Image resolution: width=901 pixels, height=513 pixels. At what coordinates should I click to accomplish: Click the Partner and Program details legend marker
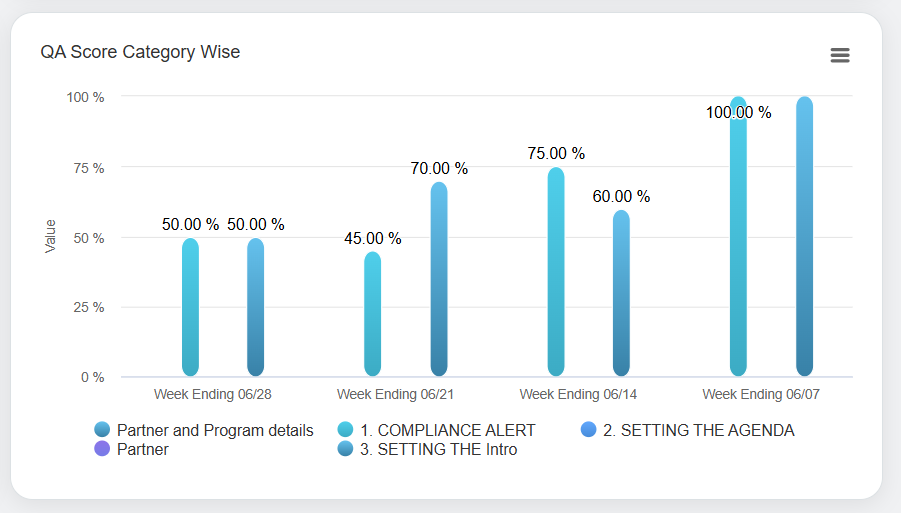click(102, 430)
